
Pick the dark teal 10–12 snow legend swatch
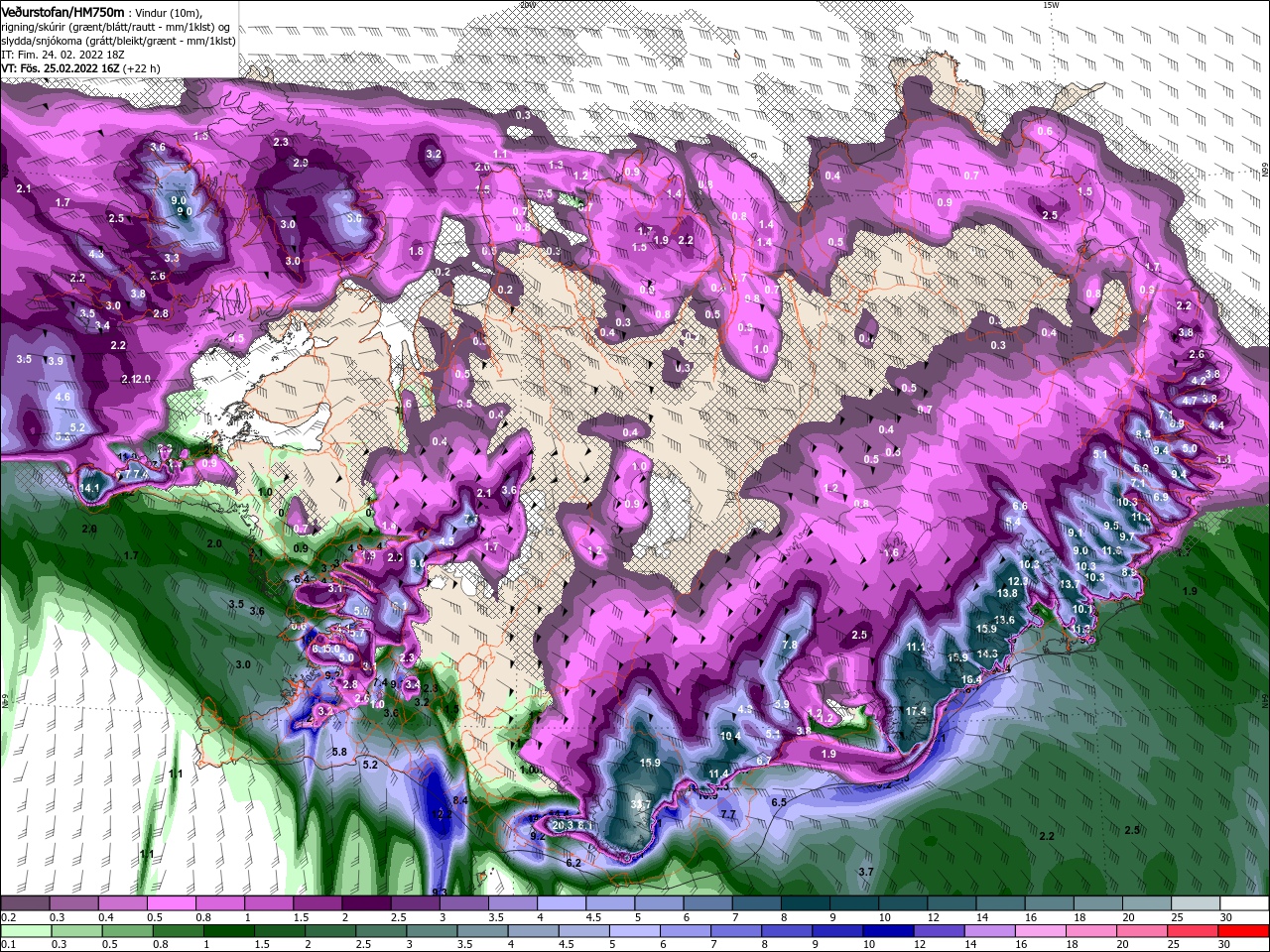click(x=903, y=903)
